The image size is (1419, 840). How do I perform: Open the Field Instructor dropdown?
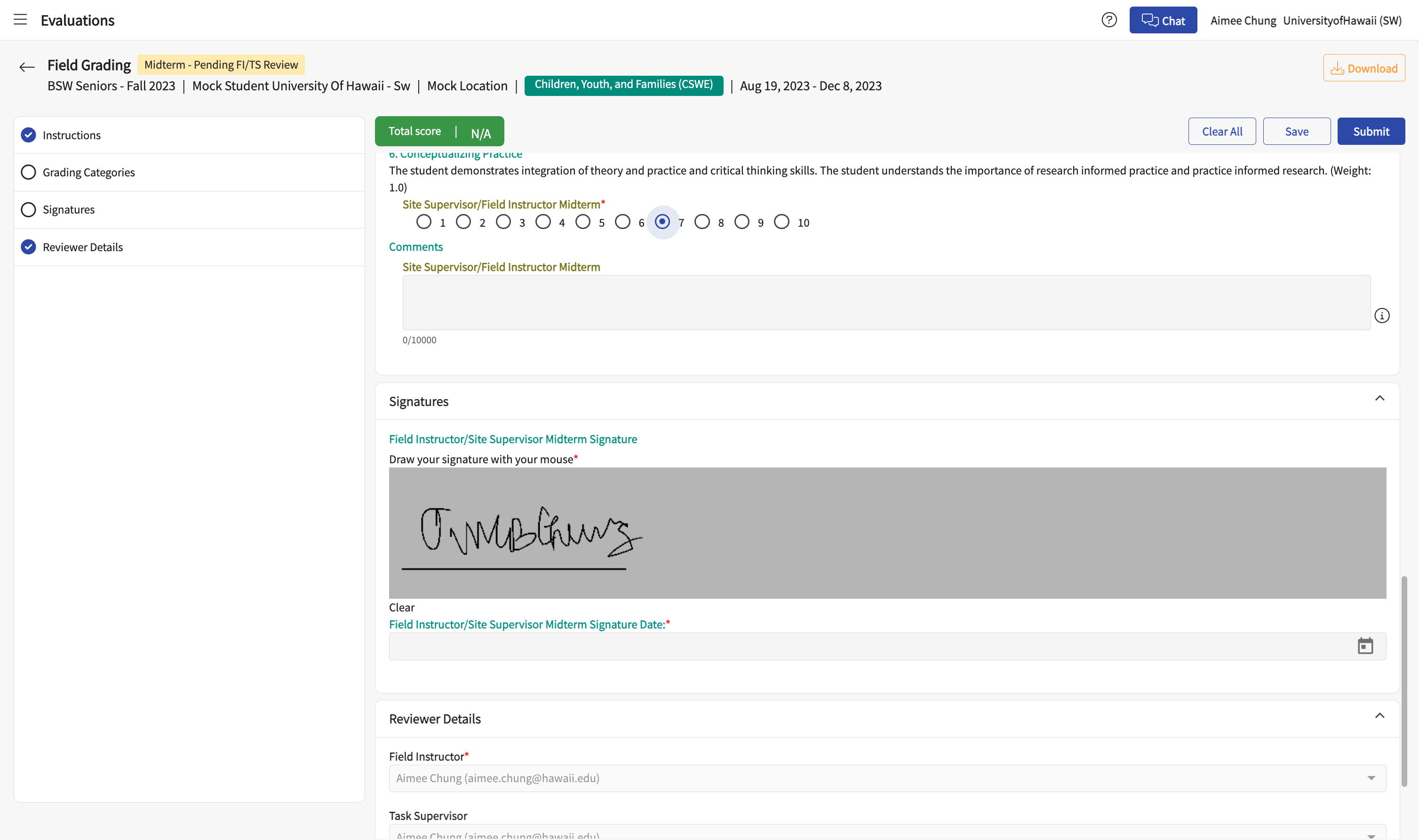click(x=887, y=778)
